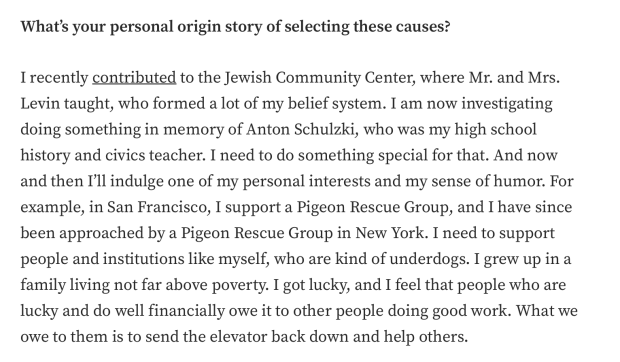Screen dimensions: 620x362
Task: Click the word "indulge" in the paragraph
Action: click(137, 181)
